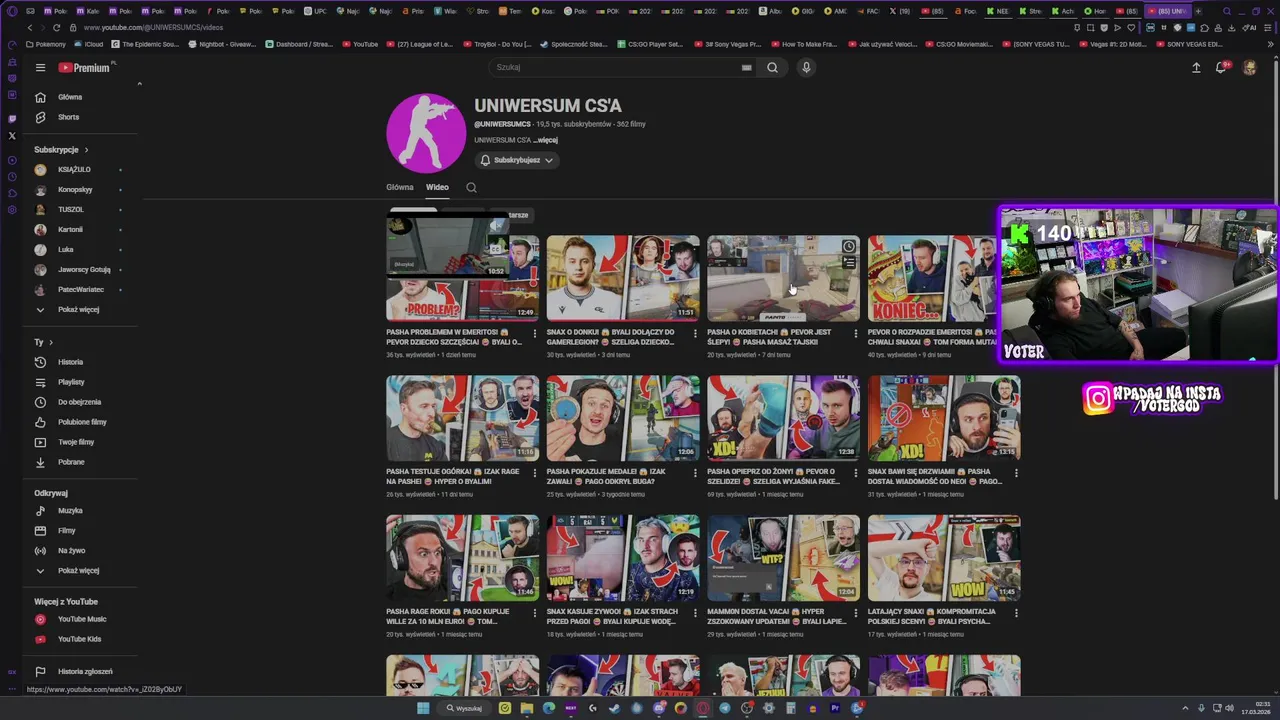Click the taskbar Wyszukaj search box
This screenshot has width=1280, height=720.
click(465, 708)
